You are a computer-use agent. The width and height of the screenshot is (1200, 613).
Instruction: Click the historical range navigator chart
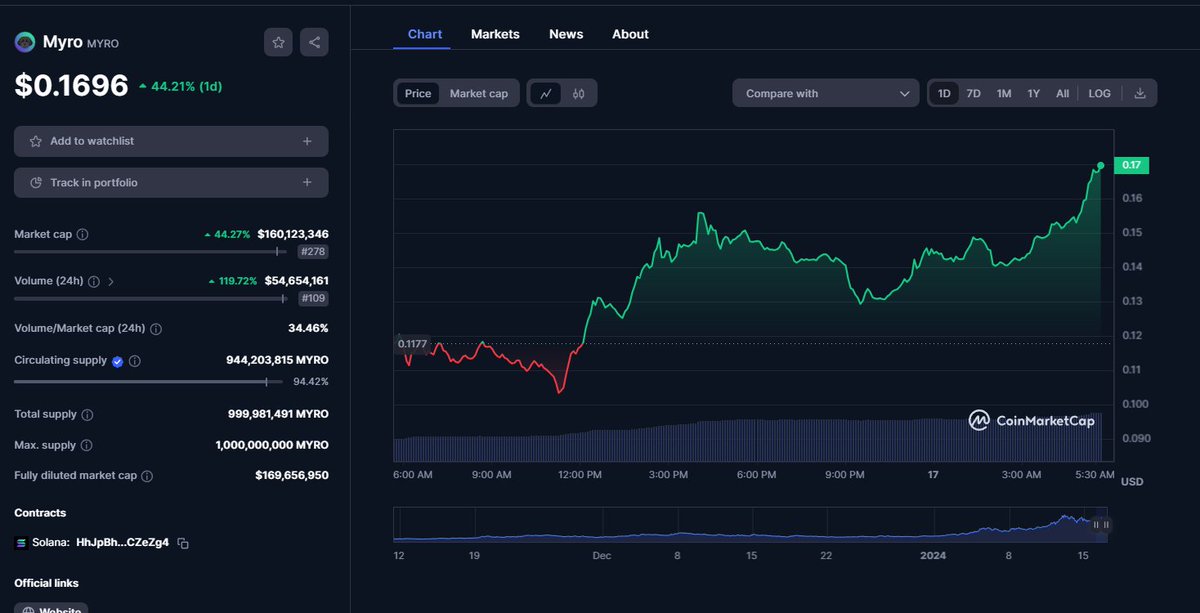[750, 524]
